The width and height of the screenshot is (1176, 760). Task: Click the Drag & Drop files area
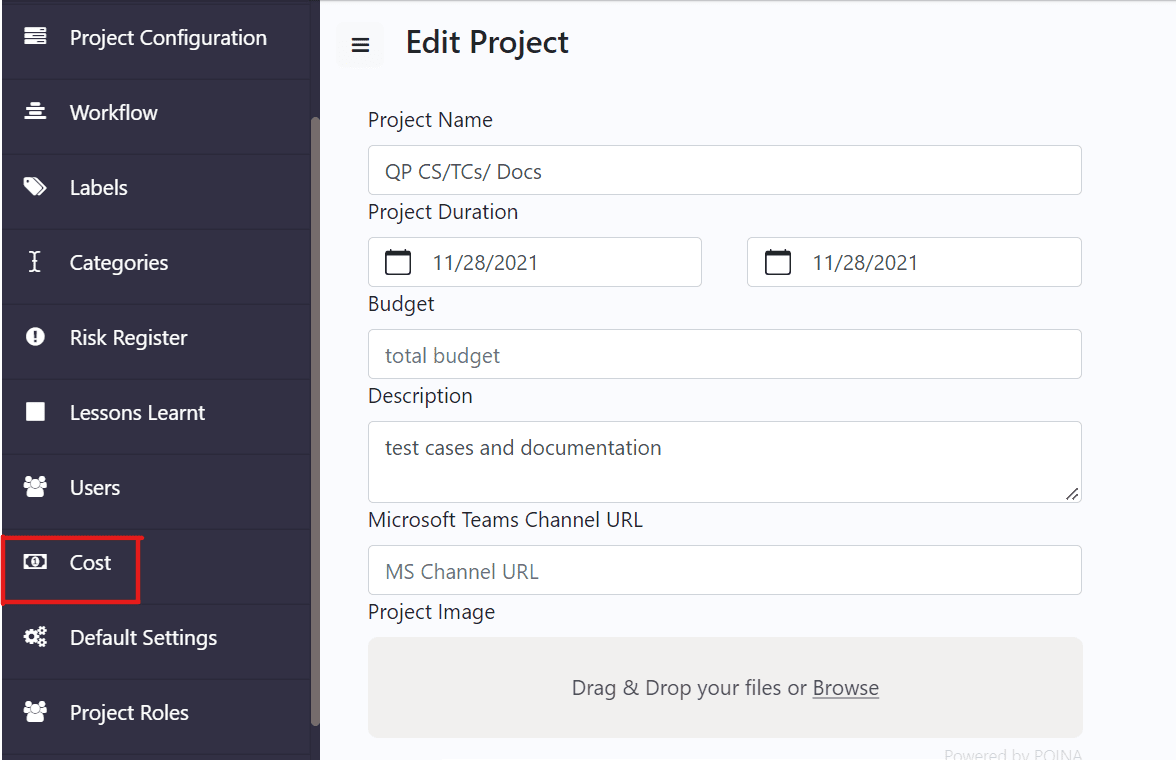pyautogui.click(x=724, y=688)
